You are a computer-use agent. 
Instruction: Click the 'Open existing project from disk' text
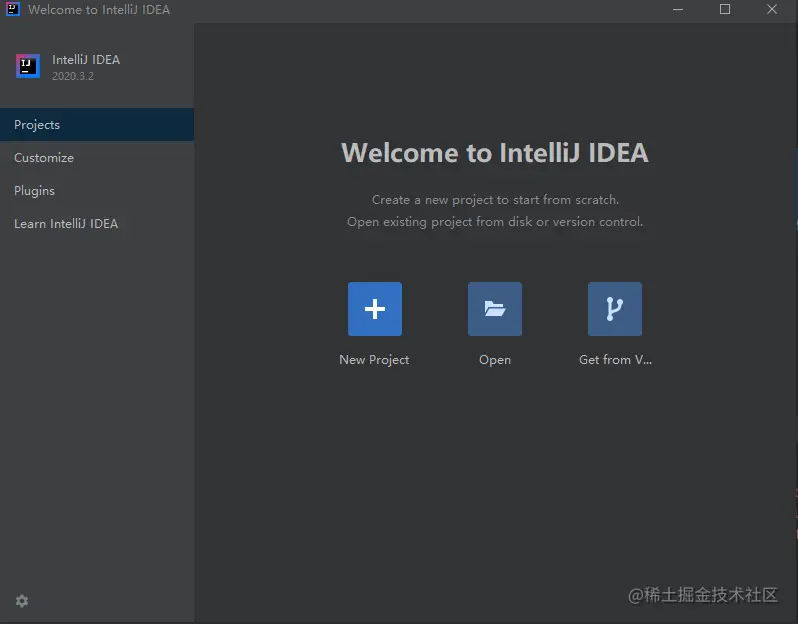coord(495,222)
